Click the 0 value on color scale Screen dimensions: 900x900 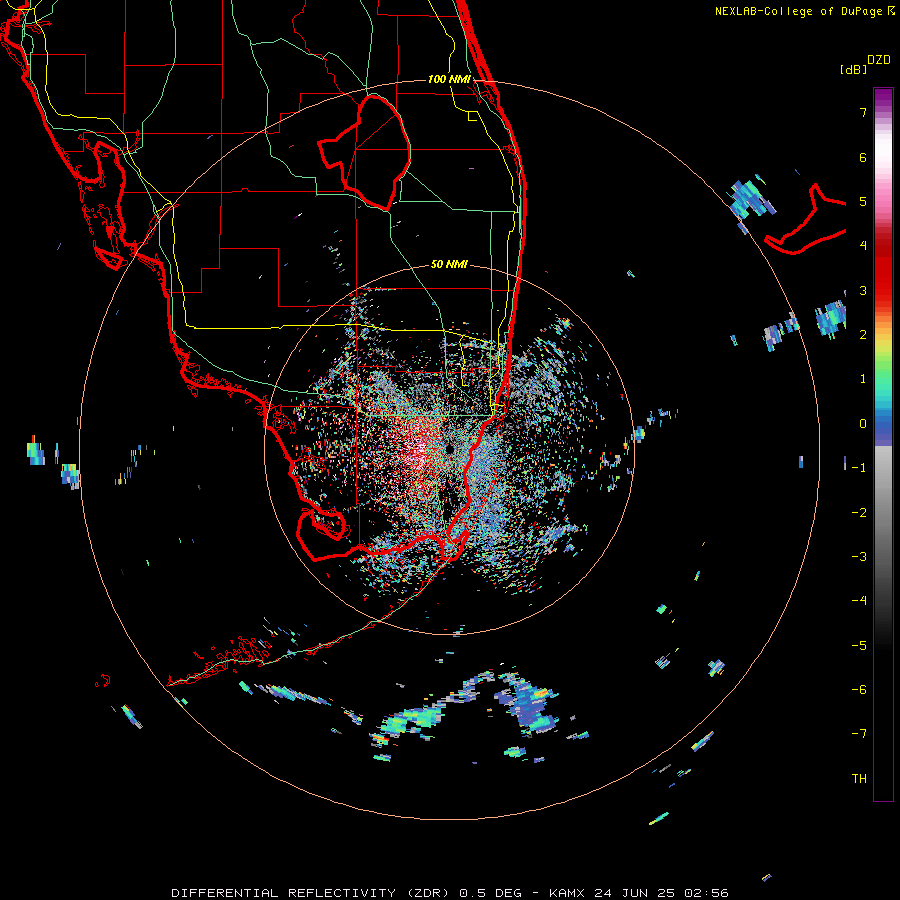(863, 424)
